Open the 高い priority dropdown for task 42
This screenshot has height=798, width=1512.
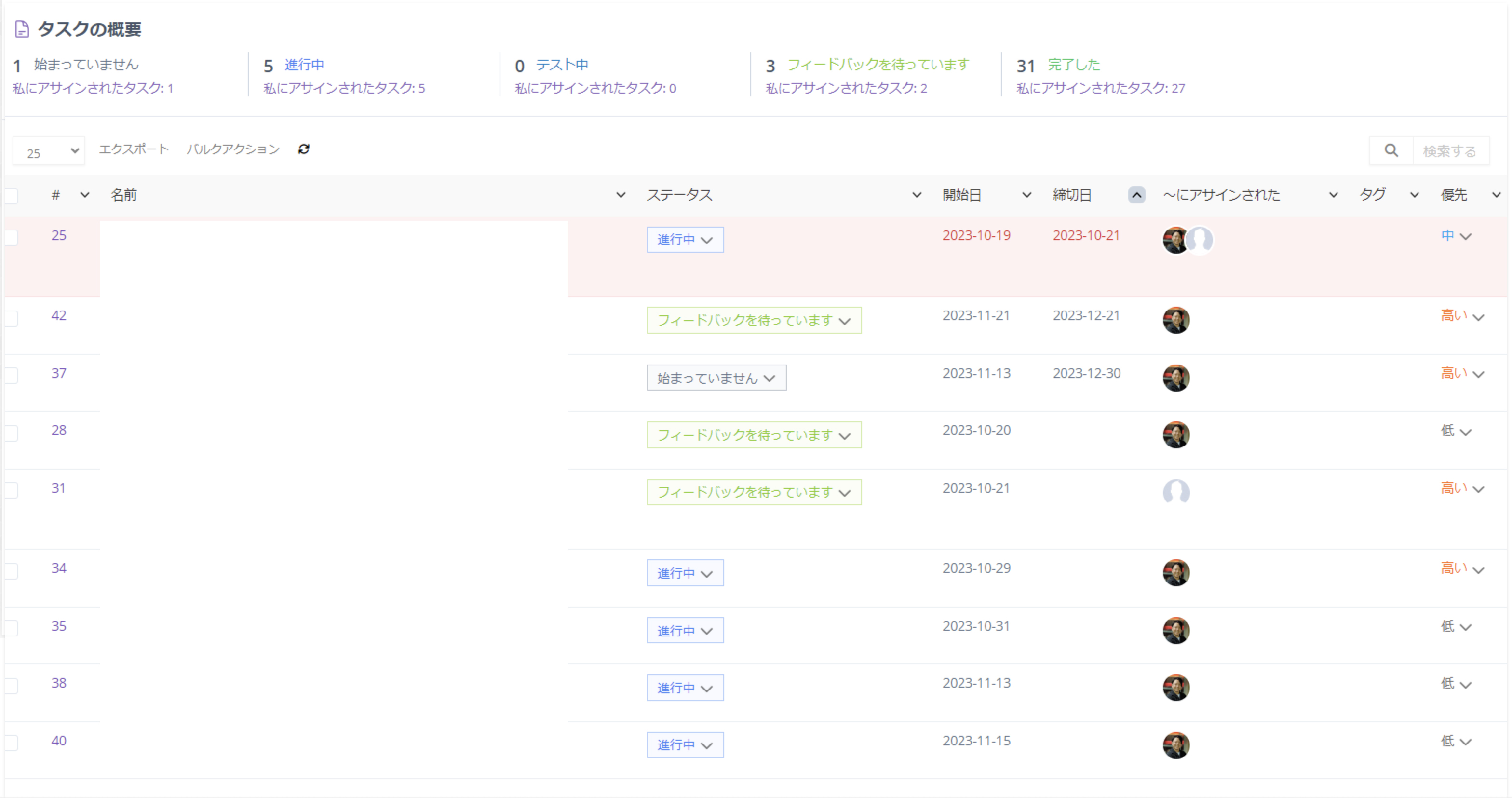pos(1462,316)
